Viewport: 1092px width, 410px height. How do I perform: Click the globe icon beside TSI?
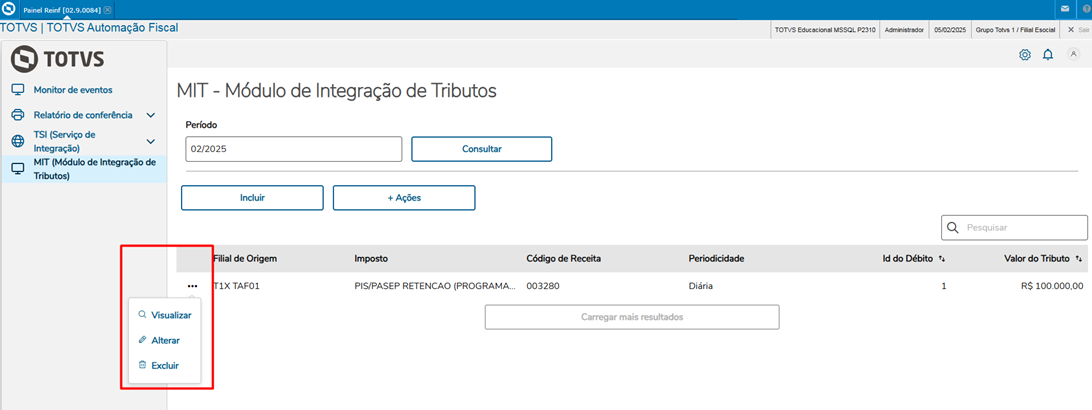click(x=19, y=141)
